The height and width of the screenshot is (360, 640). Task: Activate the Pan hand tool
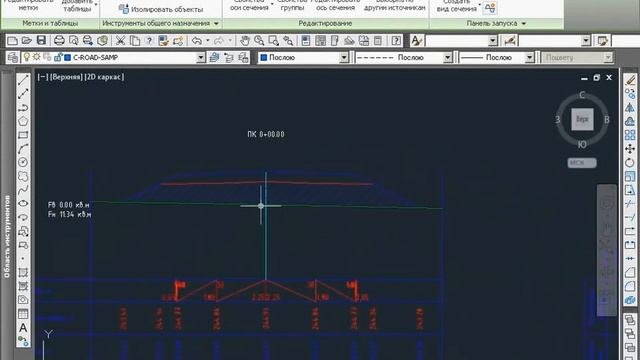coord(244,40)
